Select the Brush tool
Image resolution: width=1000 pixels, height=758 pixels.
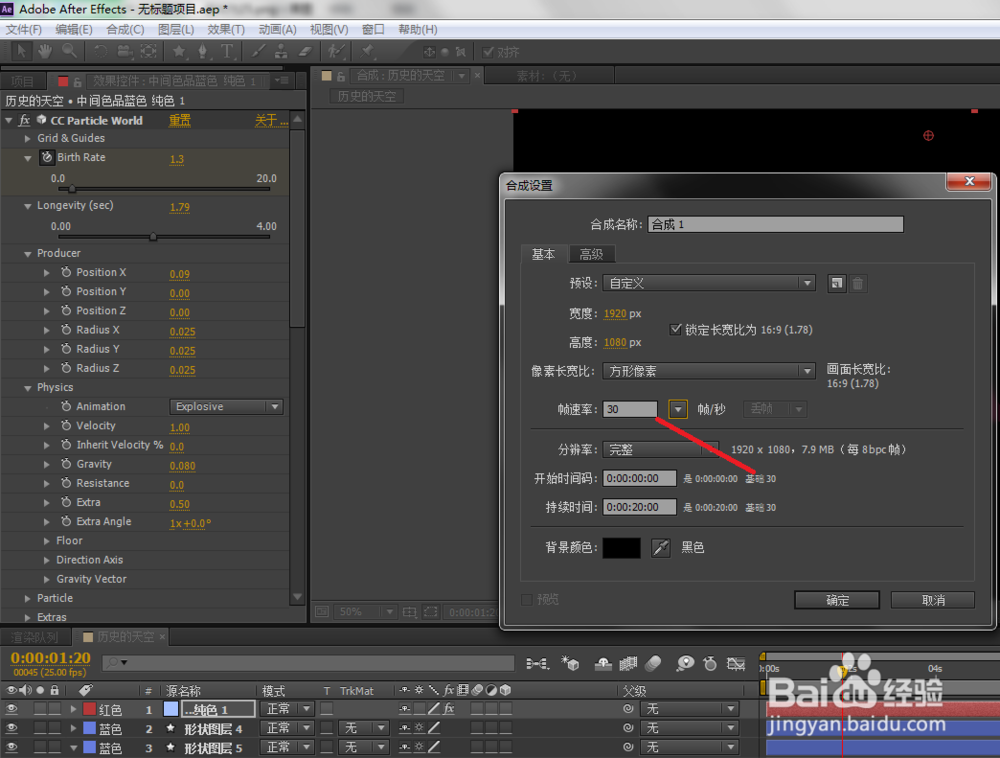[x=258, y=51]
